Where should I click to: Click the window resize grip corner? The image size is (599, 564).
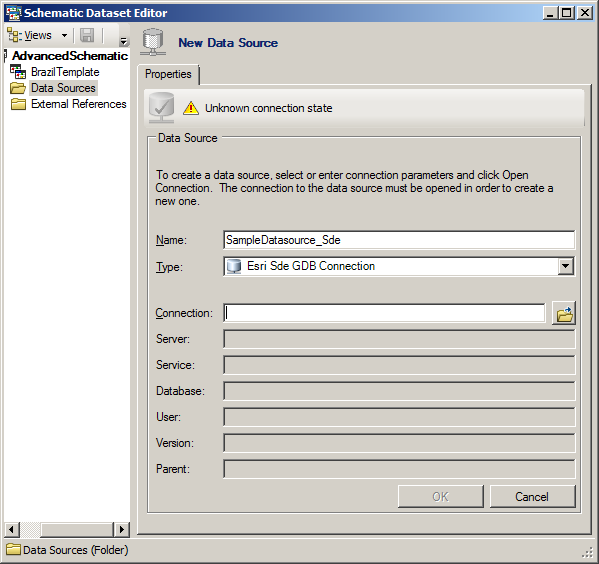(588, 553)
